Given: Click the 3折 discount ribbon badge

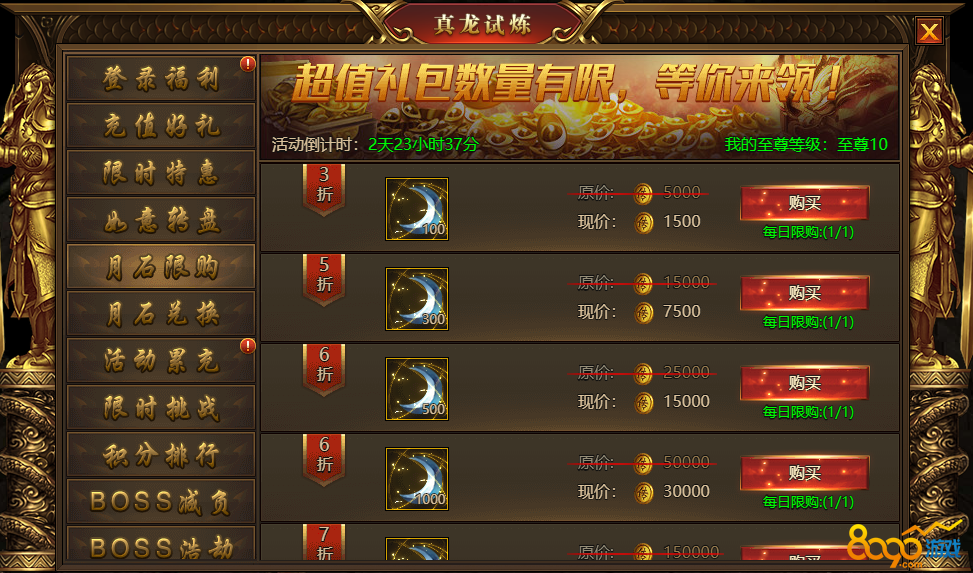Looking at the screenshot, I should point(324,190).
